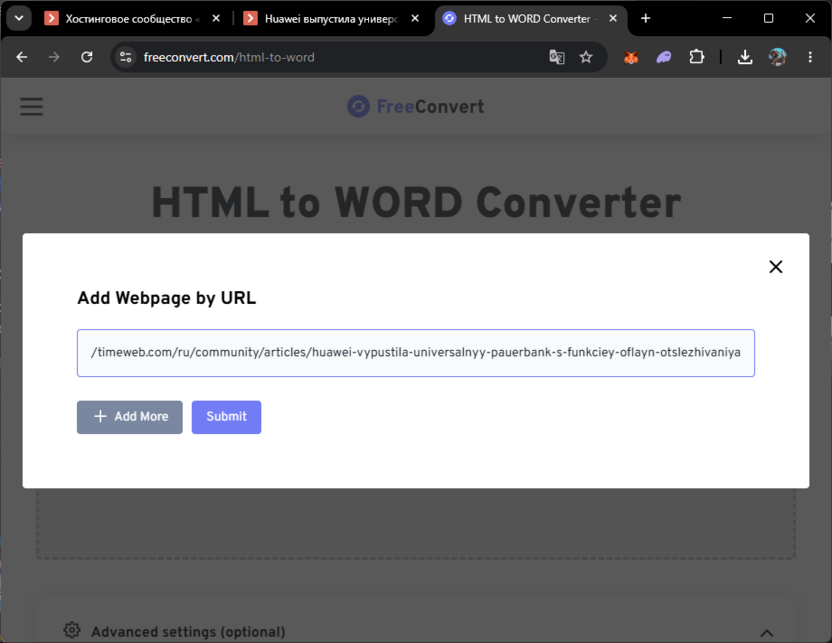Open the hamburger menu on FreeConvert
The width and height of the screenshot is (832, 643).
[32, 107]
